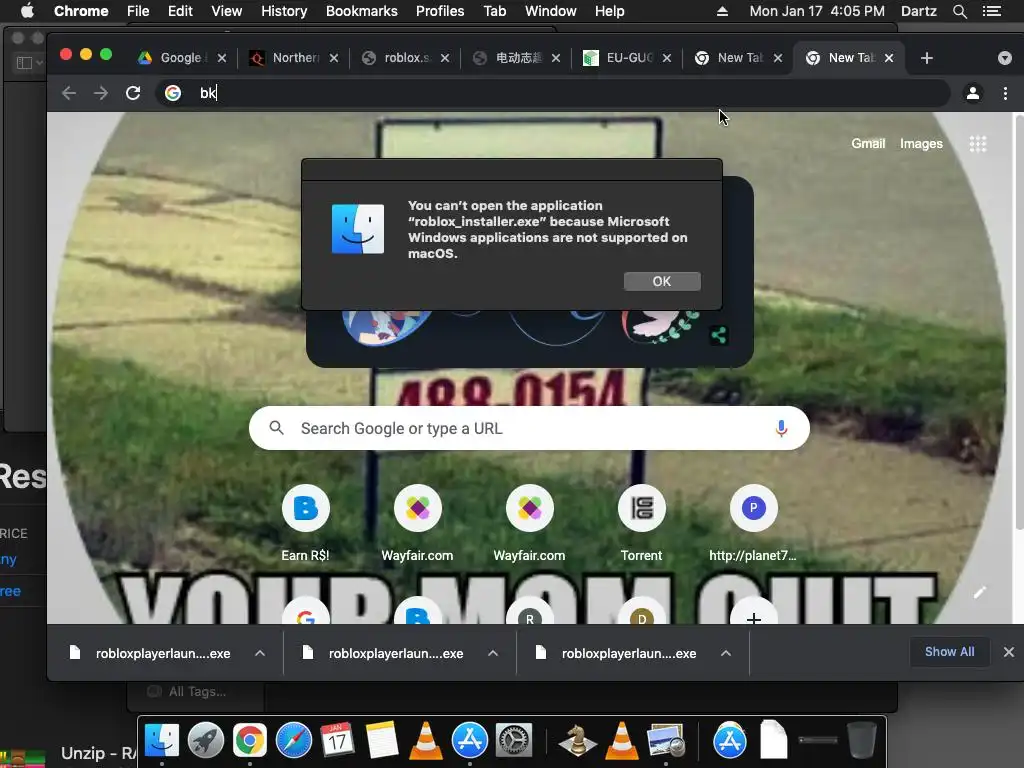Expand options for second robloxplayerlaun download
Viewport: 1024px width, 768px height.
click(493, 653)
